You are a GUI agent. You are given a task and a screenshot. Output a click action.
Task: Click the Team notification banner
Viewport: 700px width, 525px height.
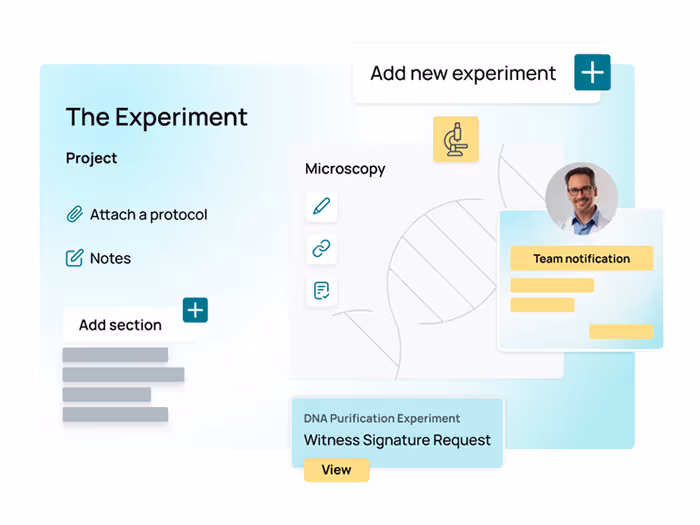582,258
